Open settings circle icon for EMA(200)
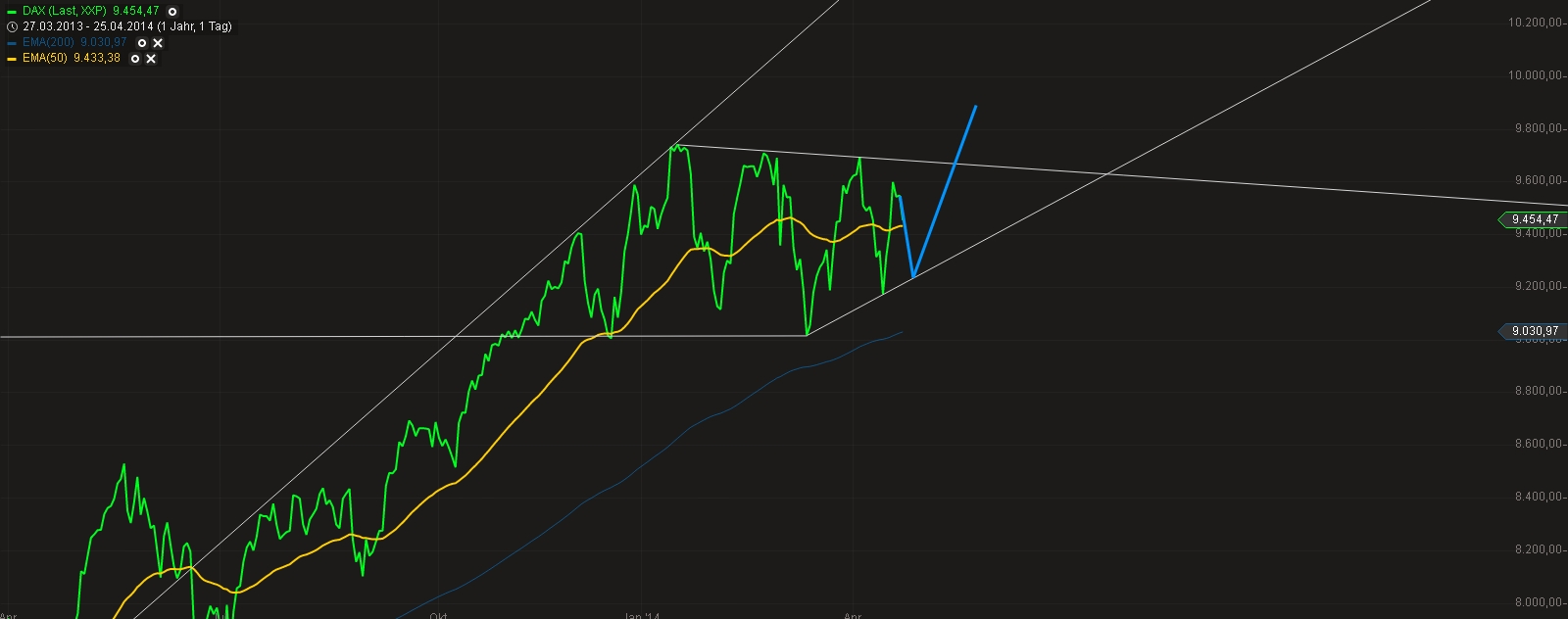1568x619 pixels. coord(142,43)
